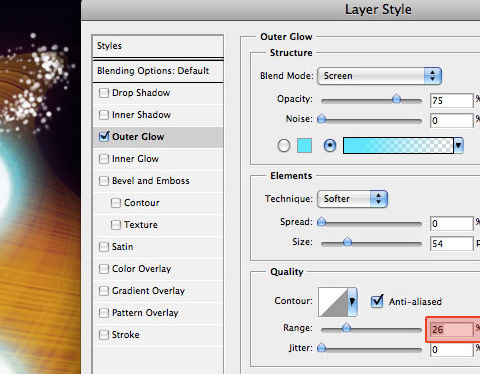
Task: Uncheck the Outer Glow checkbox
Action: tap(104, 136)
